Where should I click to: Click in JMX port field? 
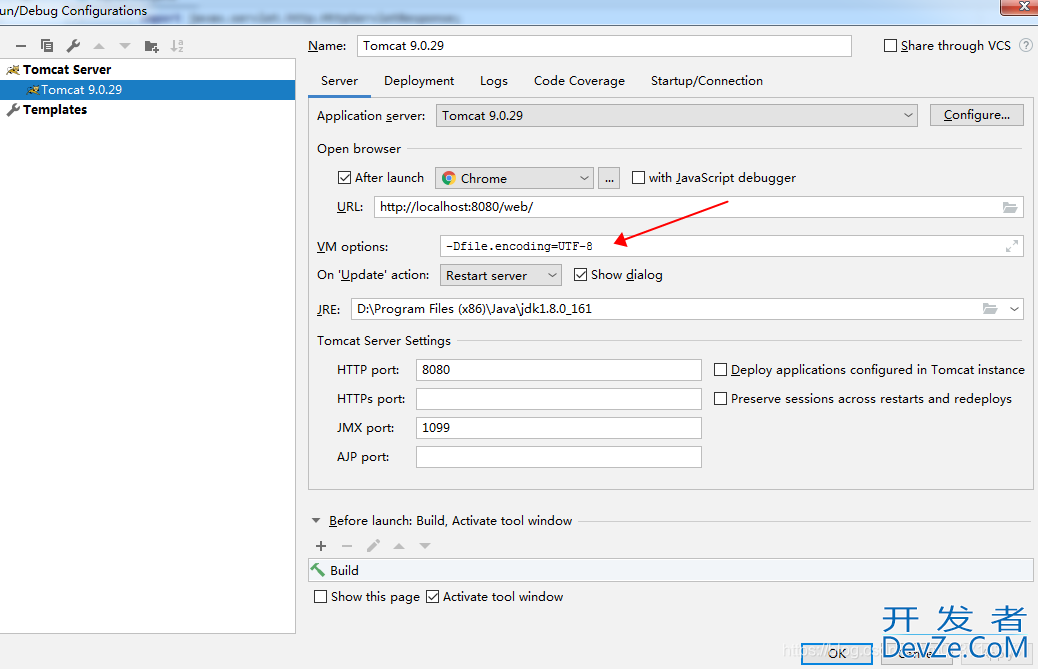click(x=559, y=428)
